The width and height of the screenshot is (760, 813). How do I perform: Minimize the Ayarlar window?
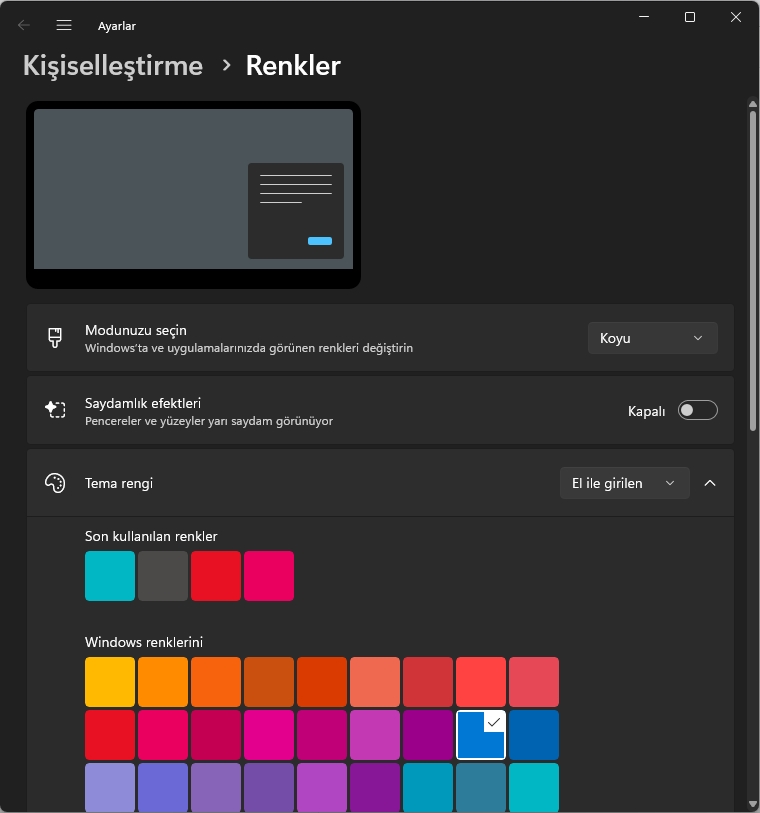(644, 17)
